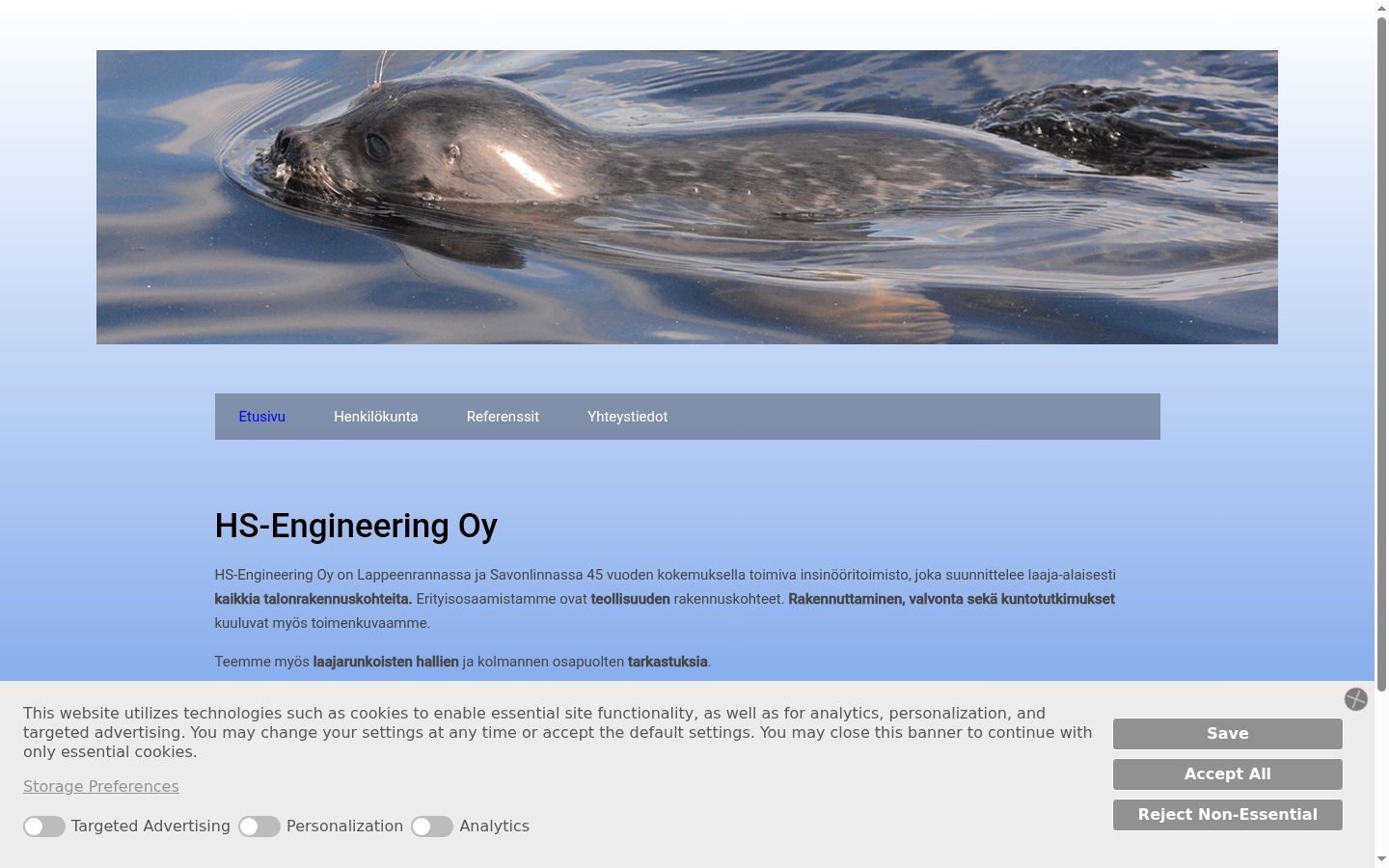Click the bold word 'tarkastuksia'
This screenshot has width=1389, height=868.
tap(667, 662)
